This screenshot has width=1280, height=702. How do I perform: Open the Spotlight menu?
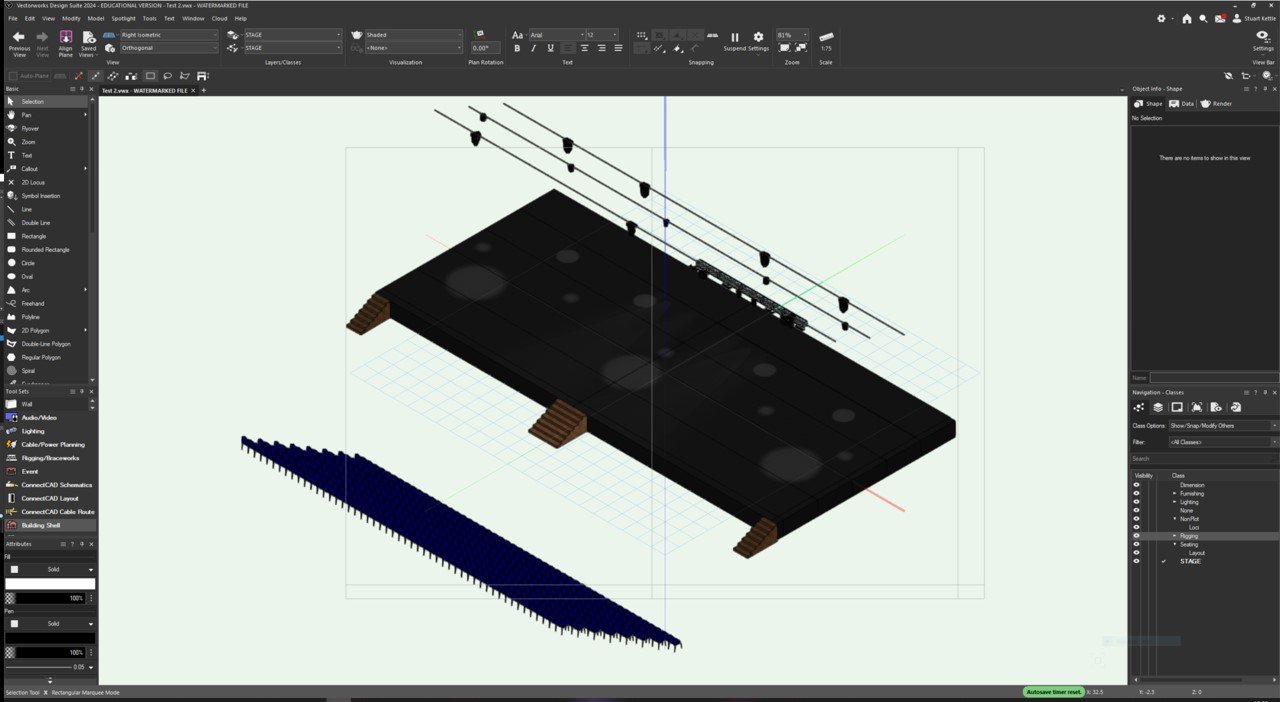click(x=123, y=18)
